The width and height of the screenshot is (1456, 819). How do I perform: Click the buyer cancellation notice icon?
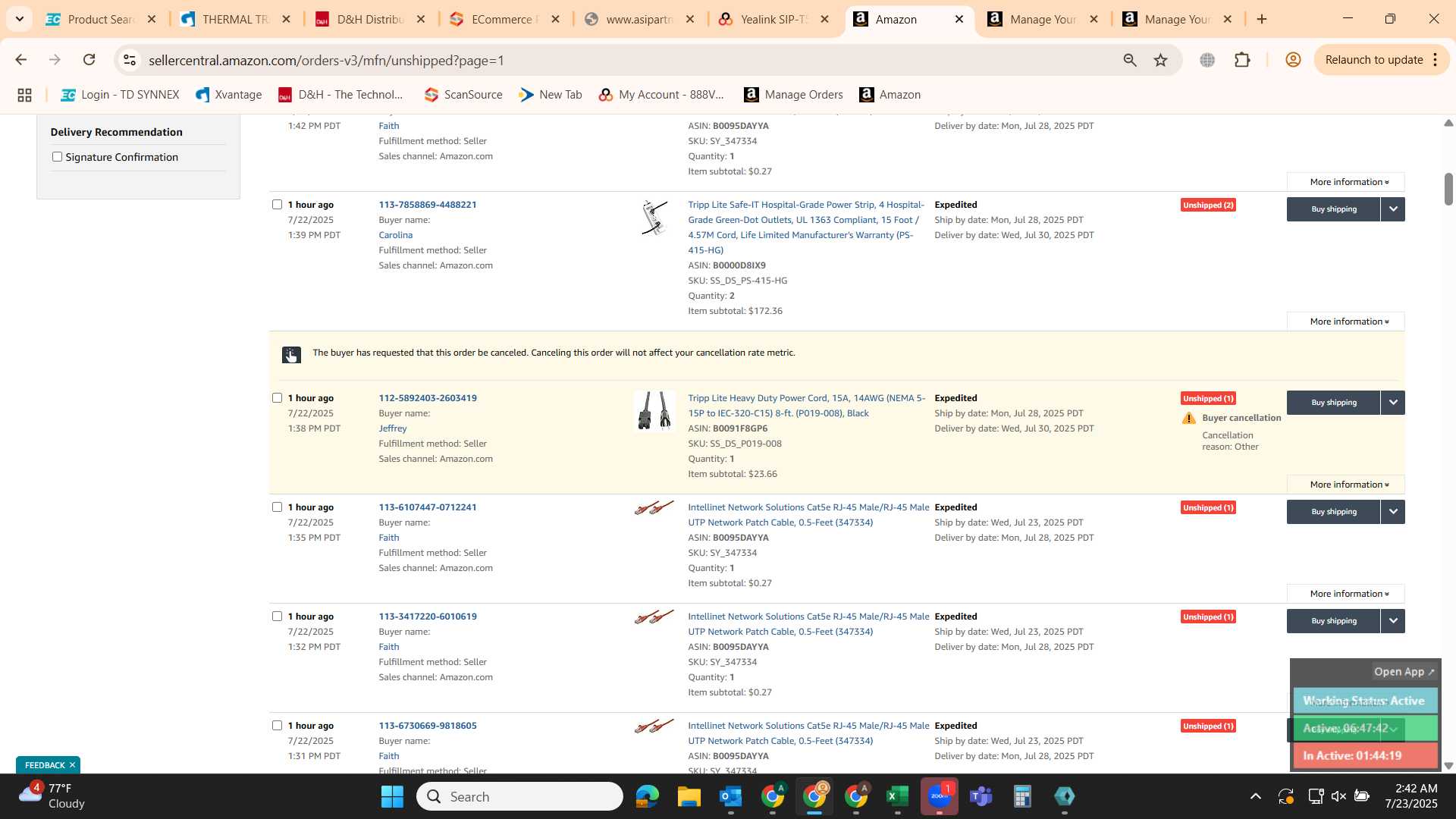291,354
